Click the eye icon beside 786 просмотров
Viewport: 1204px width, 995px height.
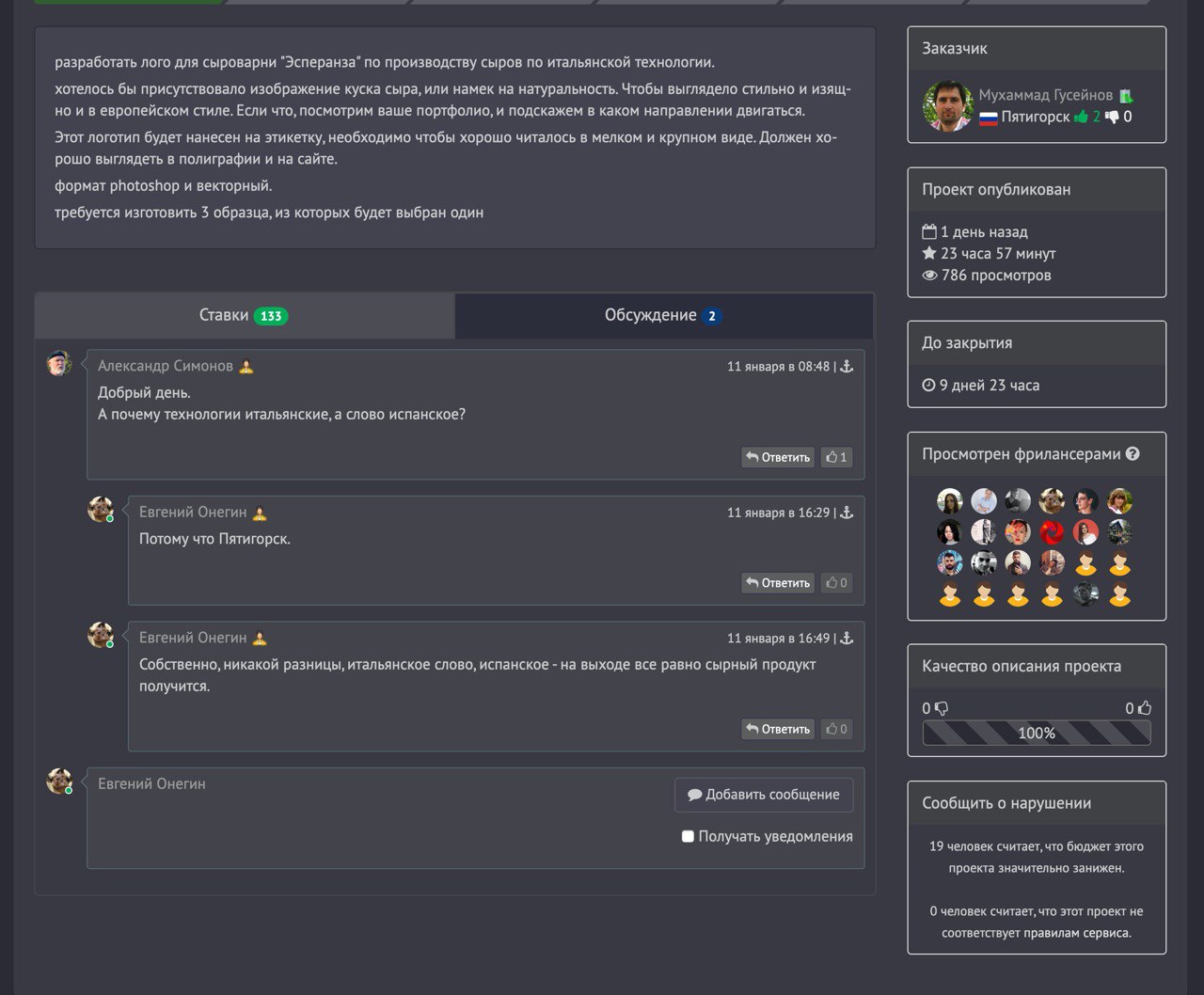coord(929,276)
